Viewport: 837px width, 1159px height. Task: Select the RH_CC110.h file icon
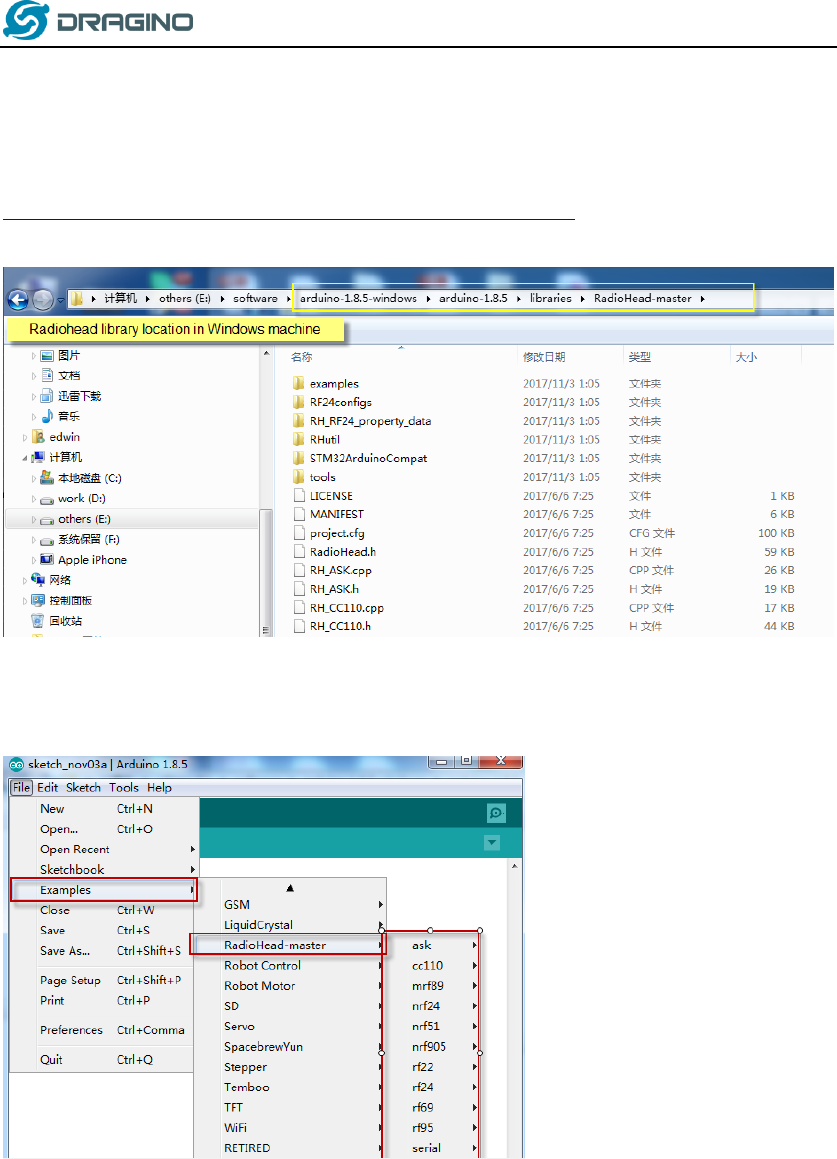coord(299,626)
